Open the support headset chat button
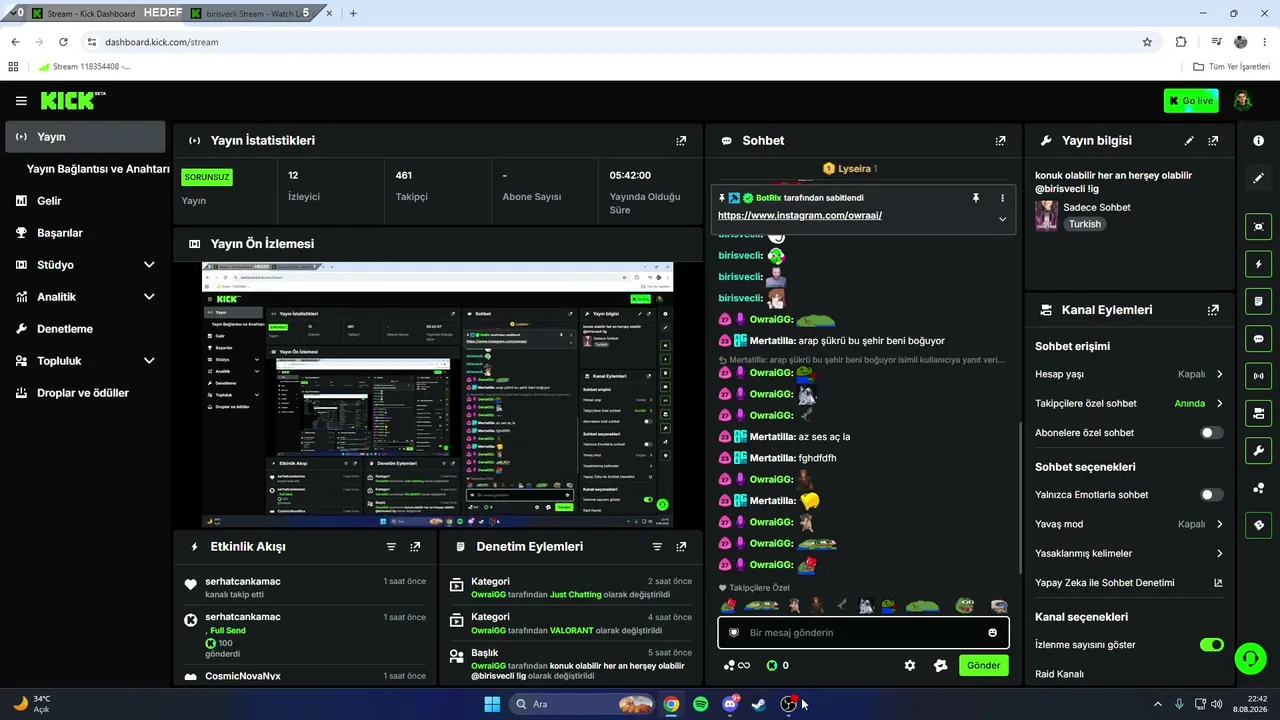This screenshot has height=720, width=1280. pos(1249,658)
